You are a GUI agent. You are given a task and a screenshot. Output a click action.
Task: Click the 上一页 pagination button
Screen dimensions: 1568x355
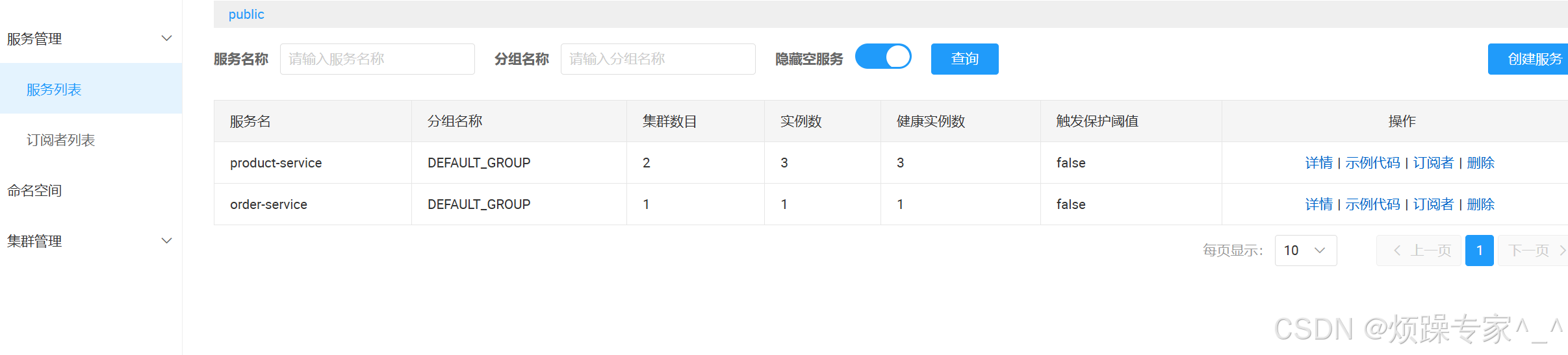pos(1419,251)
